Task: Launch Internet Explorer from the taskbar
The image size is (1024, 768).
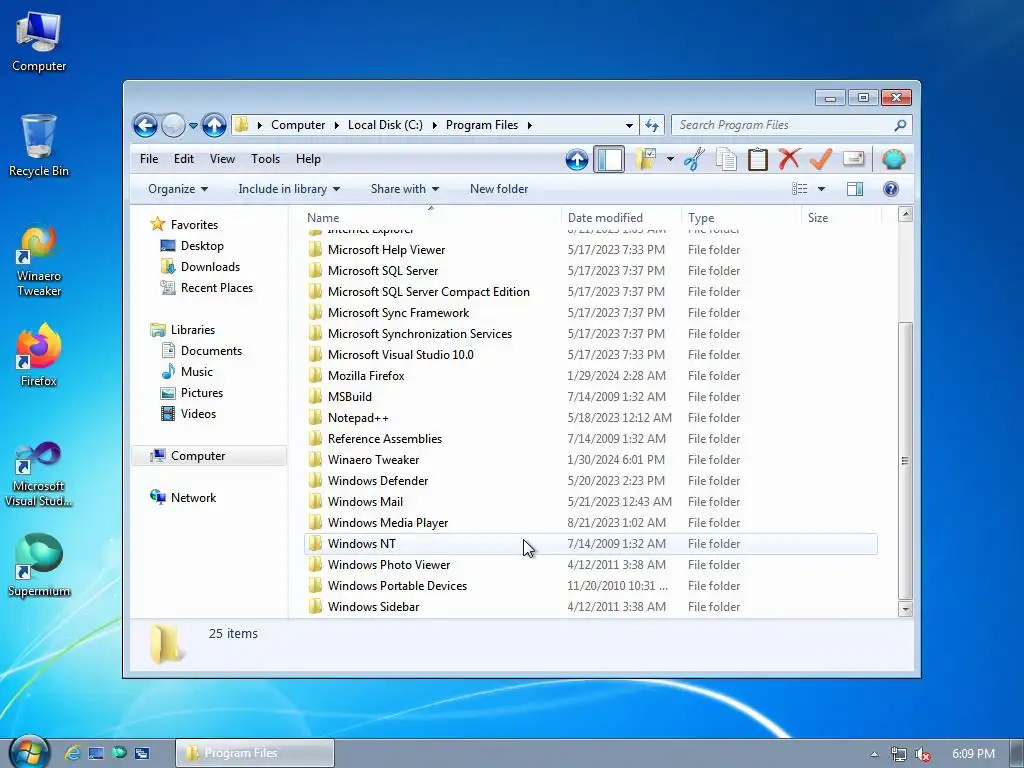Action: (72, 753)
